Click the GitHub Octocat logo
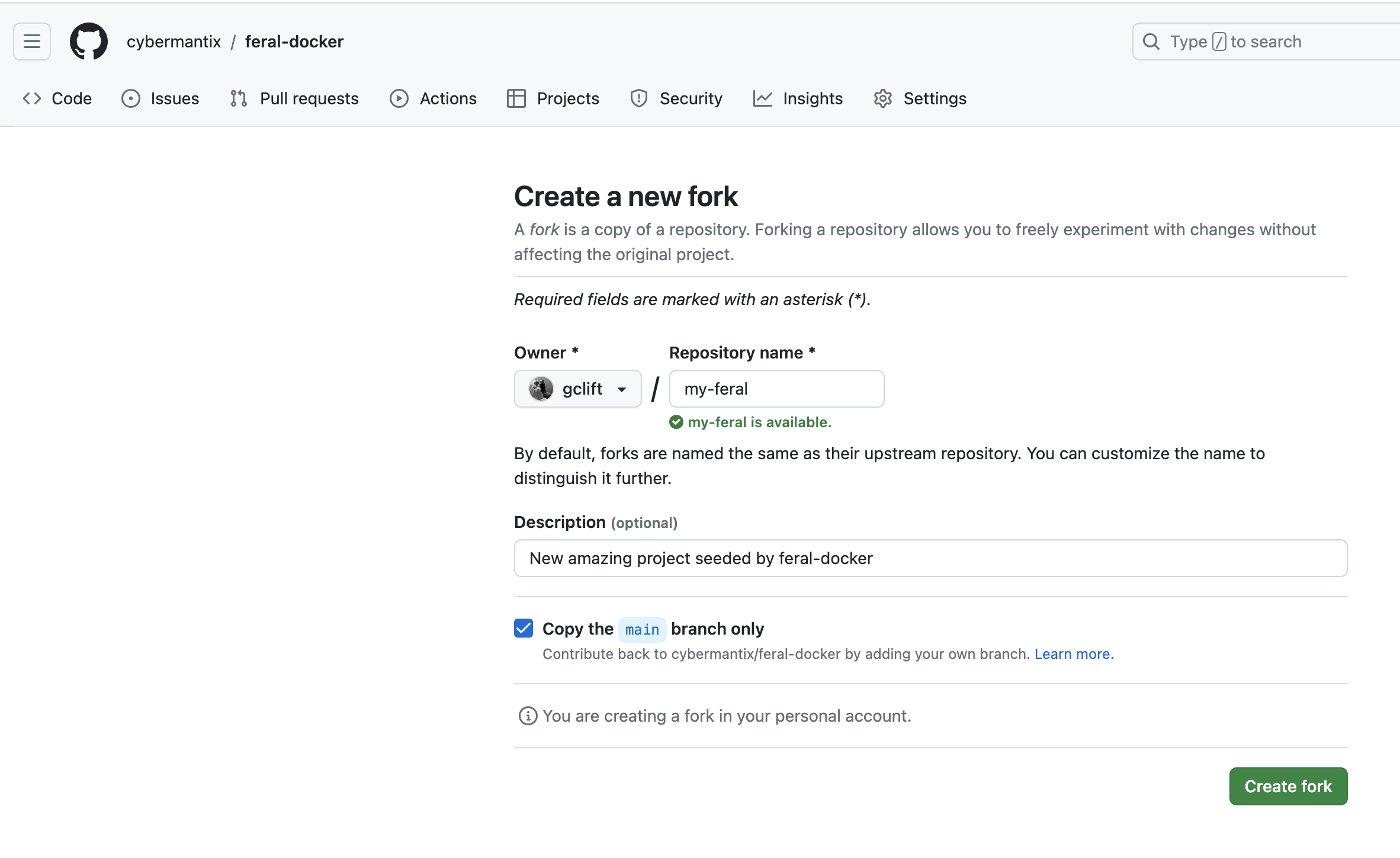The height and width of the screenshot is (858, 1400). pos(89,41)
